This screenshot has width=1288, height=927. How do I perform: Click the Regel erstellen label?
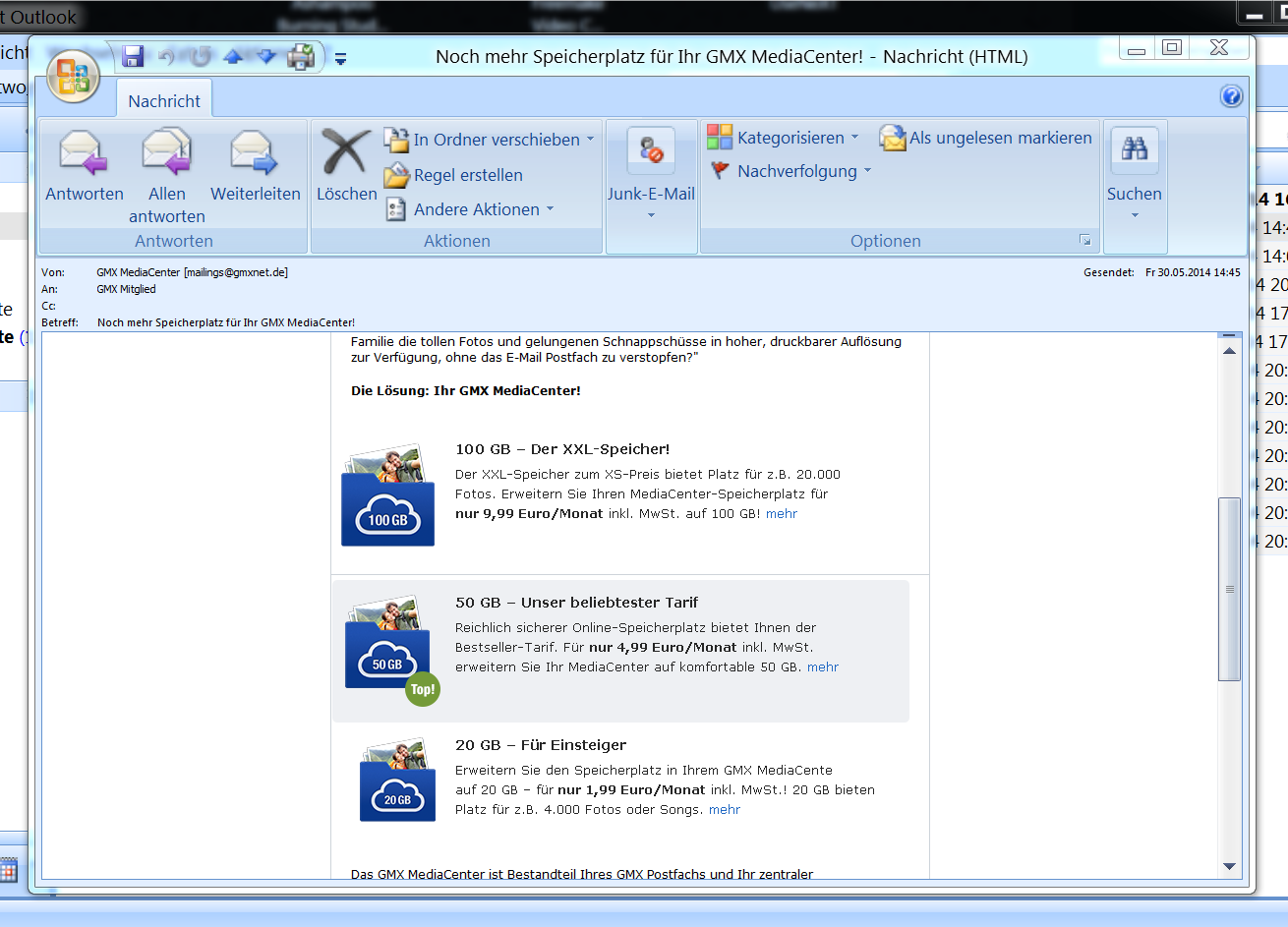[468, 175]
